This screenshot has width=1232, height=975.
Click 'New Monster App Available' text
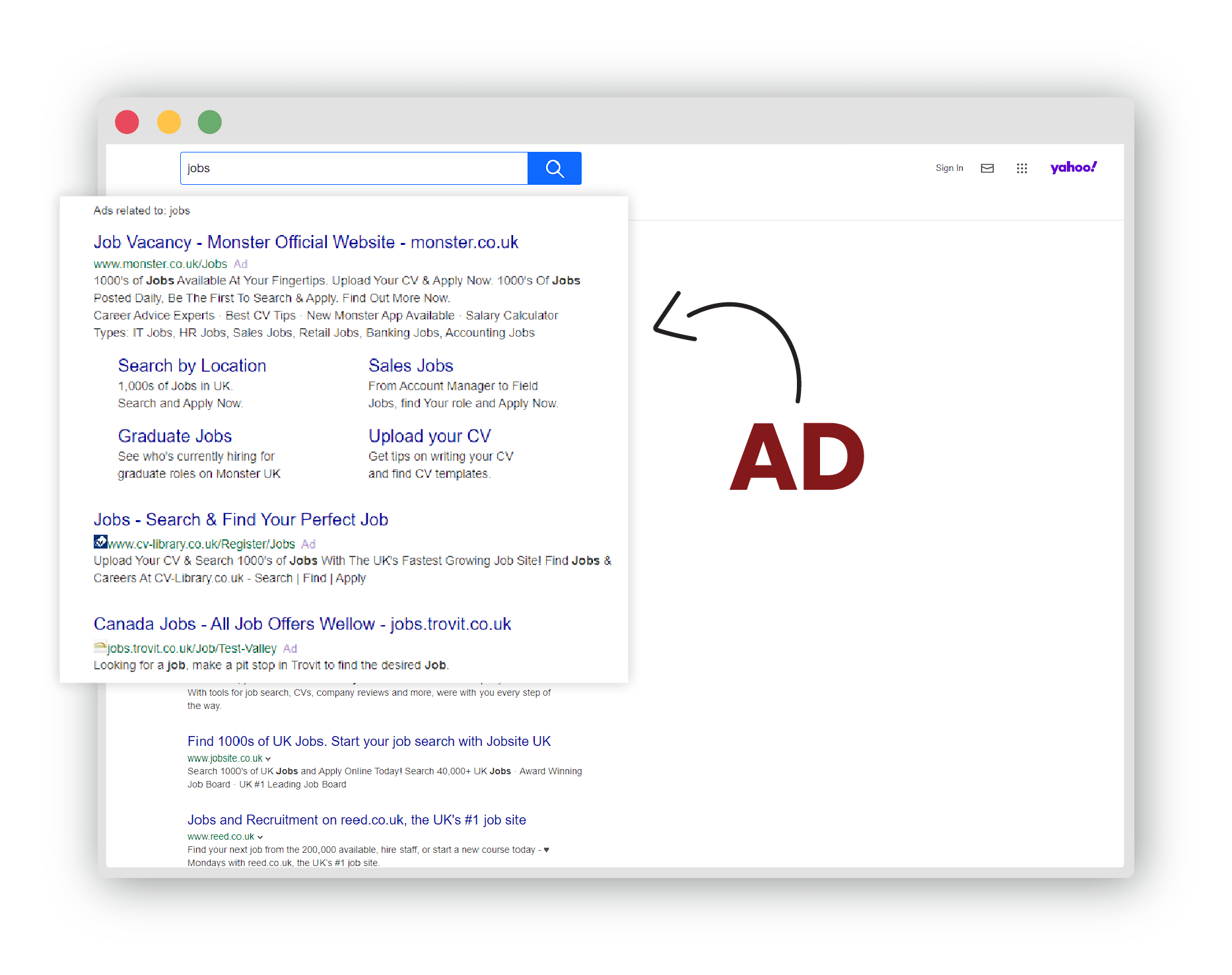point(381,316)
